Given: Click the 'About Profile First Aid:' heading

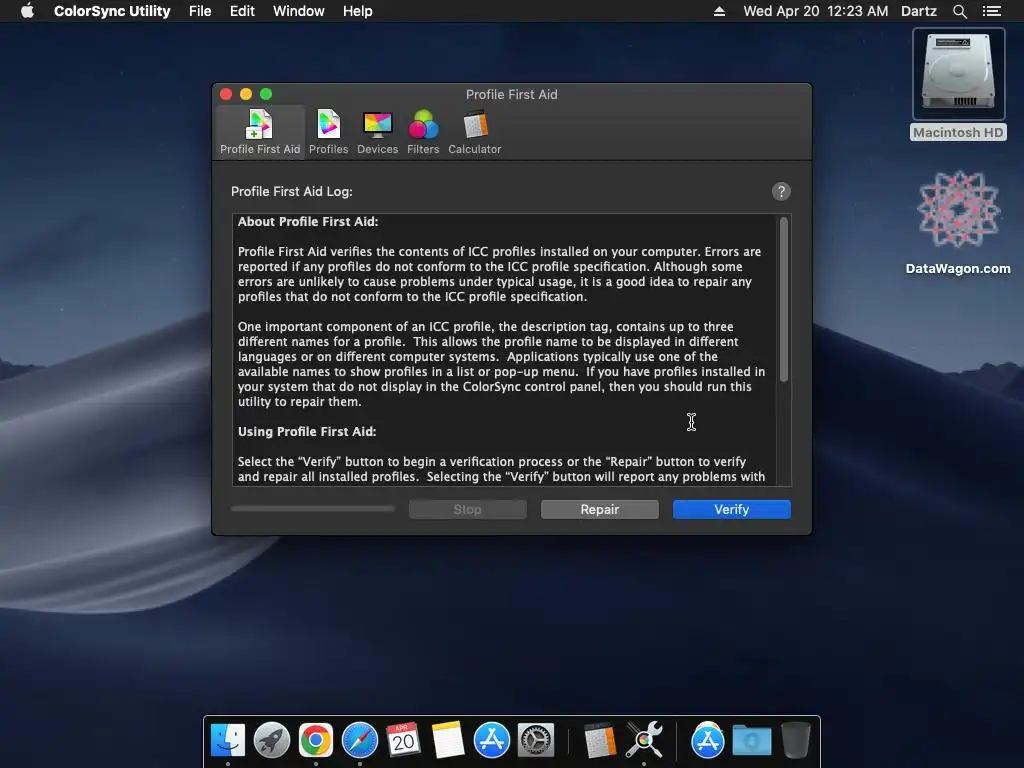Looking at the screenshot, I should (x=308, y=221).
